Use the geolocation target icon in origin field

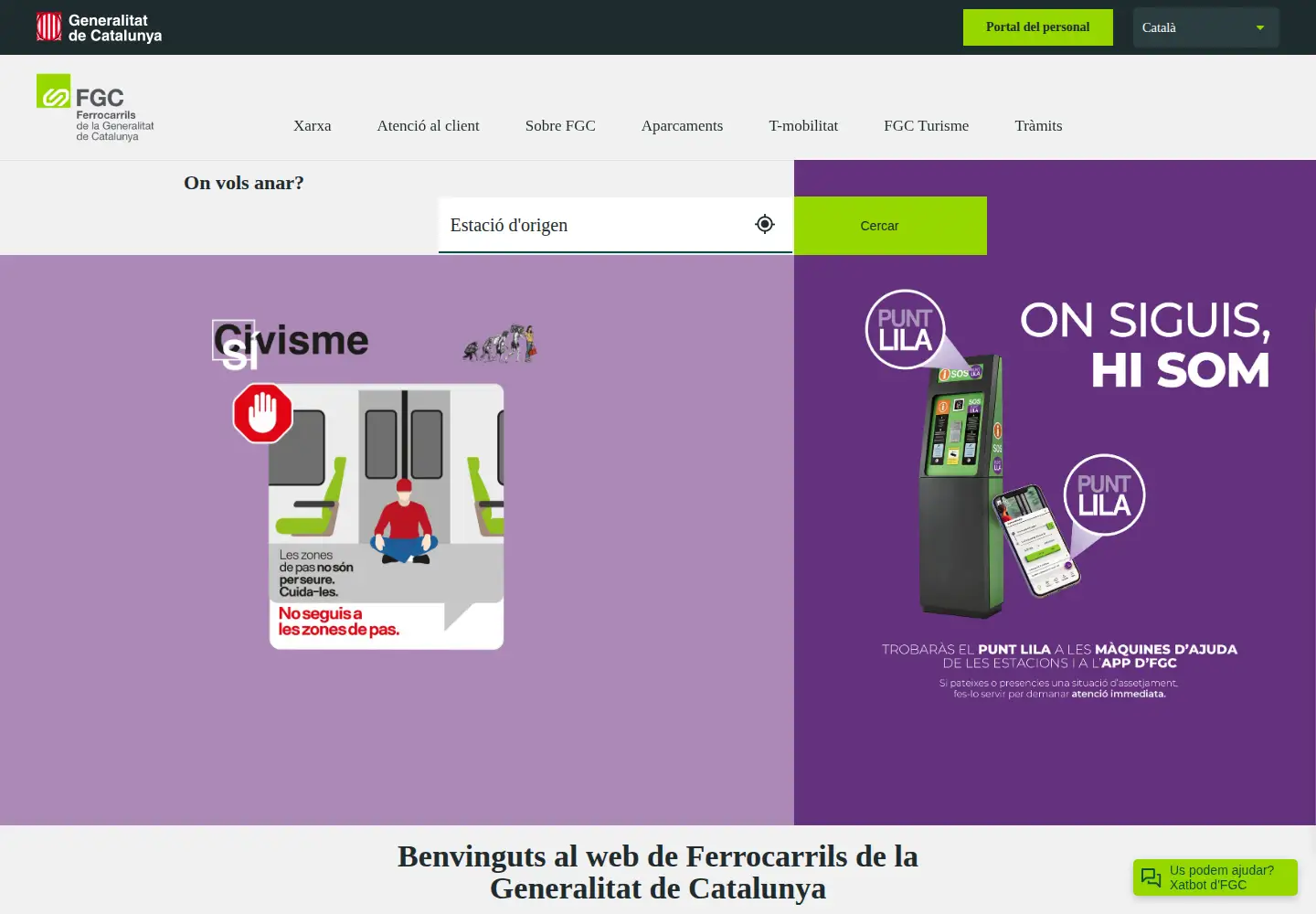765,224
